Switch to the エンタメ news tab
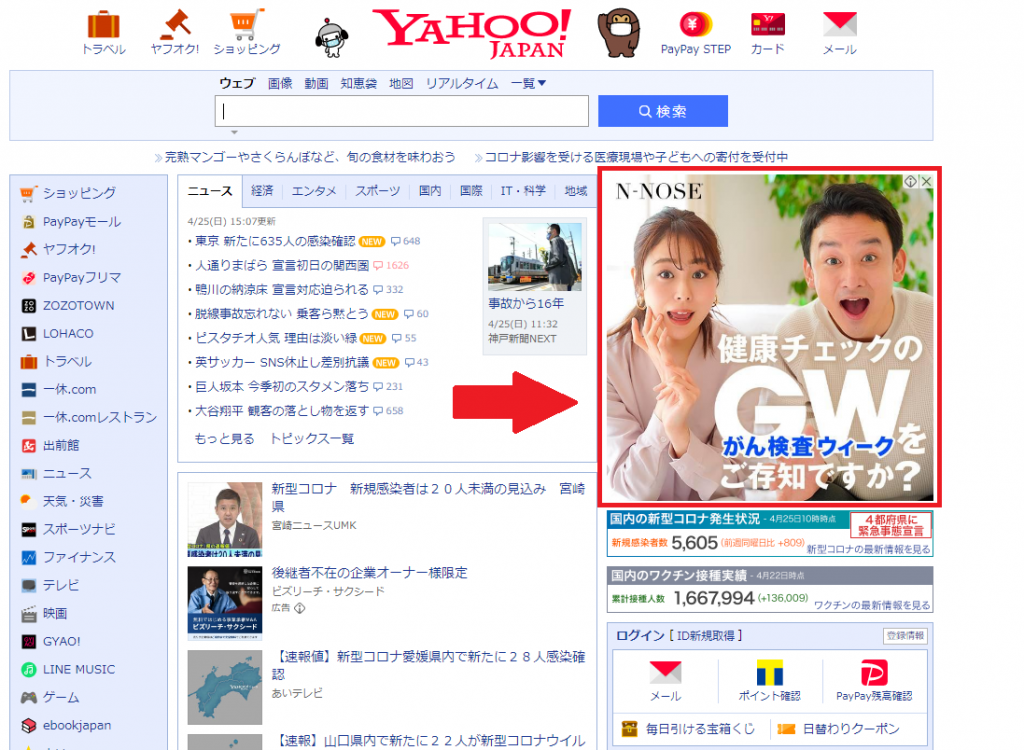 pyautogui.click(x=314, y=191)
